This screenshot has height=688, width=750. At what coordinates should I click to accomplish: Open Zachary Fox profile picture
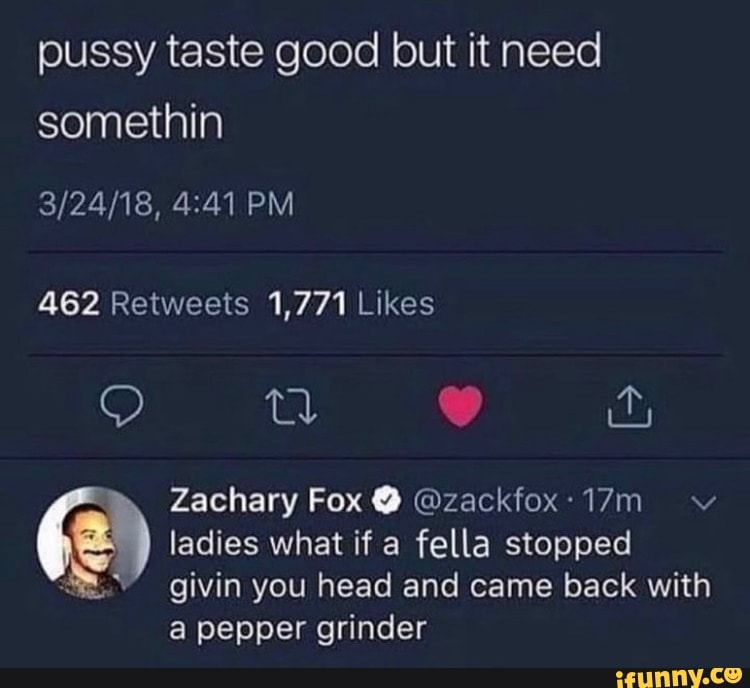point(94,543)
